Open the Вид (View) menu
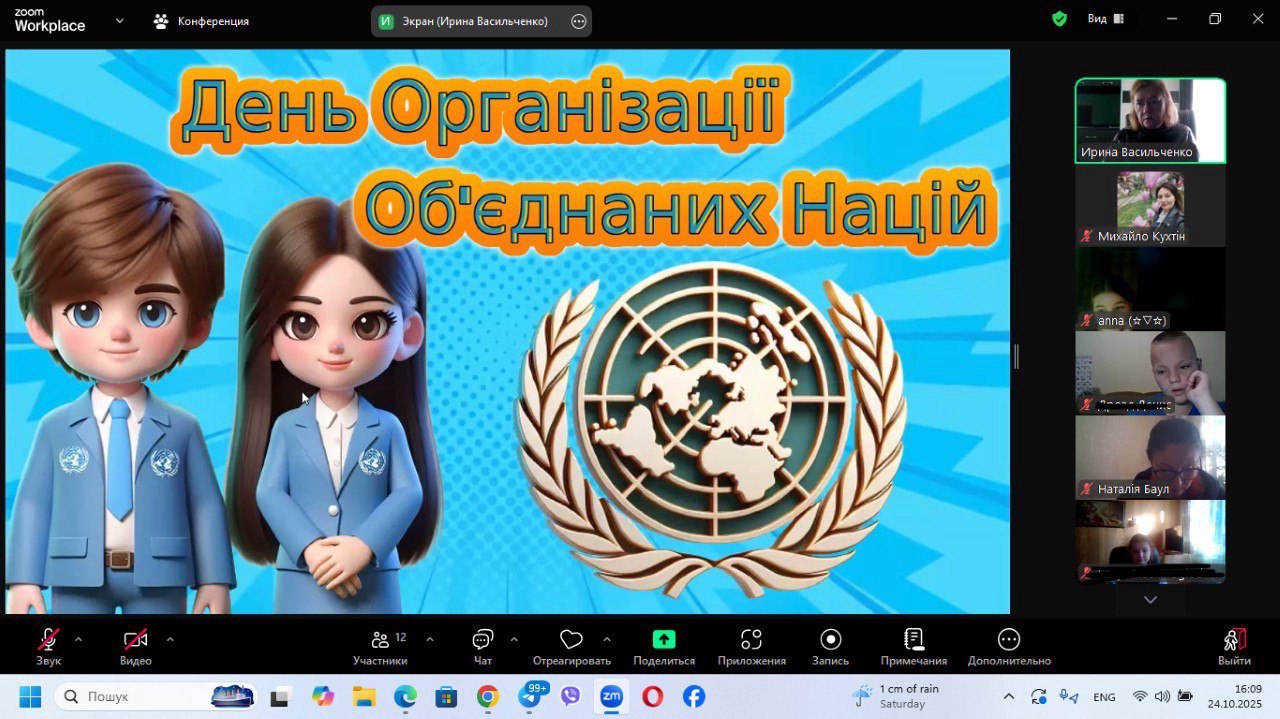Viewport: 1280px width, 719px height. [1105, 19]
